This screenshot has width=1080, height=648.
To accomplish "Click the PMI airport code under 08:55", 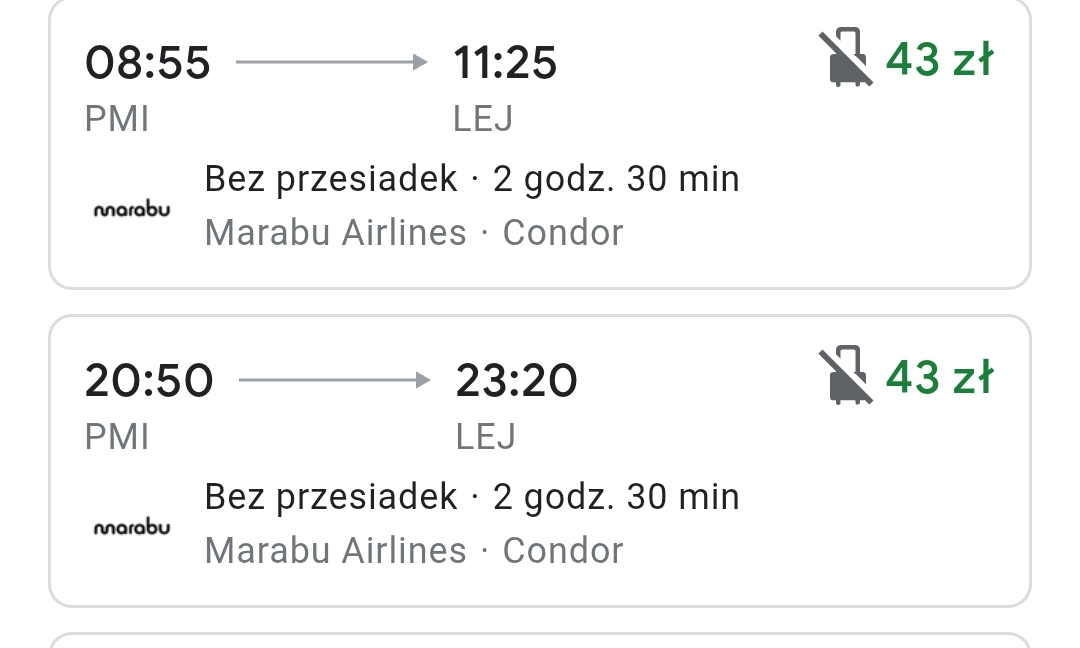I will [x=116, y=119].
